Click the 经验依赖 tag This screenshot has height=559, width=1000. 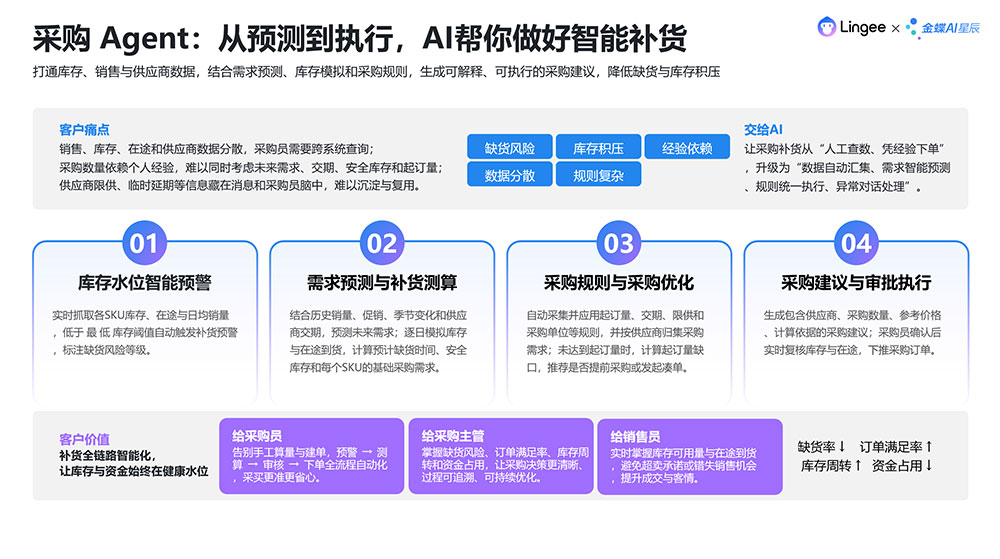(x=687, y=147)
